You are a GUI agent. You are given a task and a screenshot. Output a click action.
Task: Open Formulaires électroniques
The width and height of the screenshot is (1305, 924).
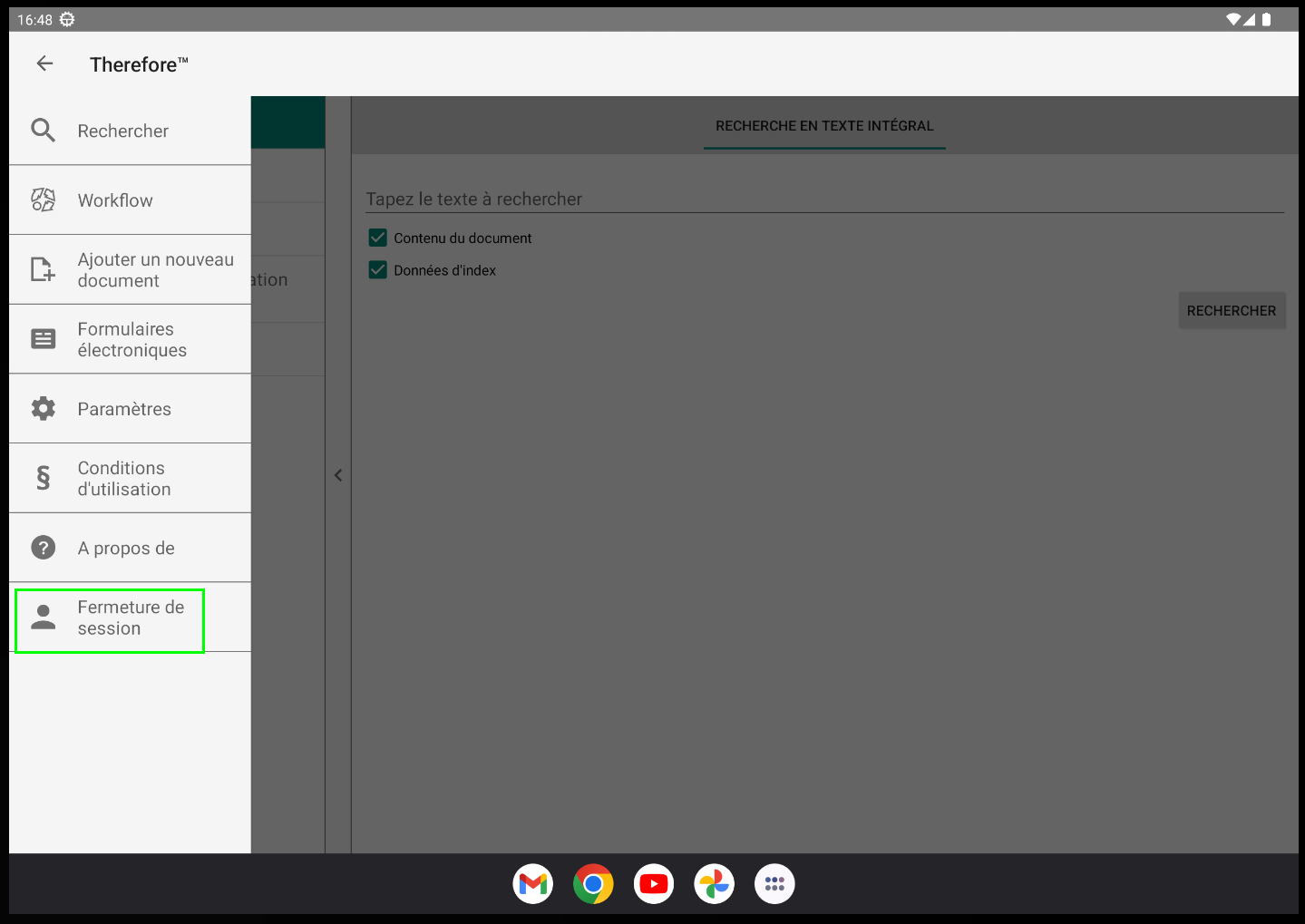130,339
